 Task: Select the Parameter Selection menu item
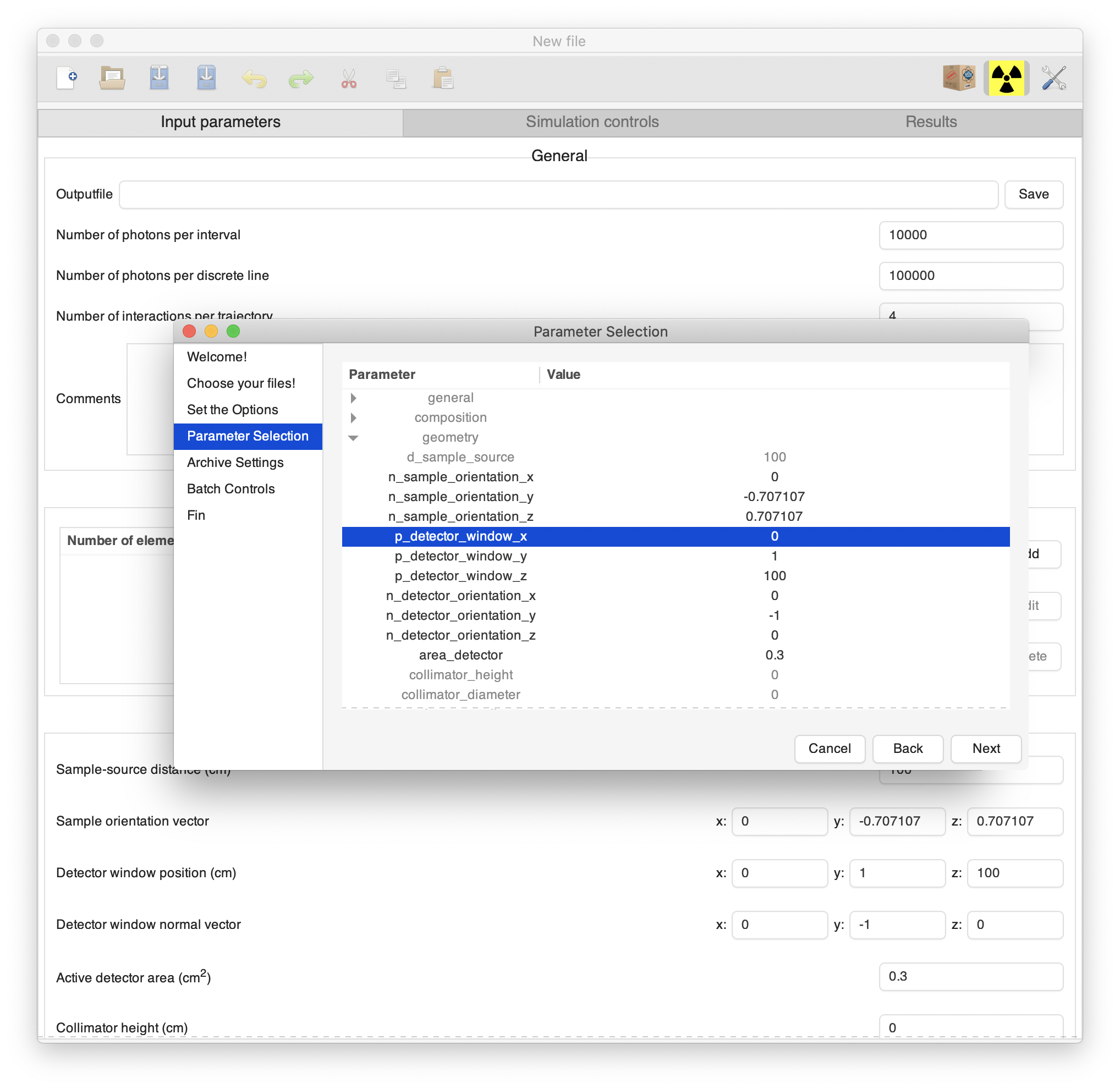[x=248, y=435]
